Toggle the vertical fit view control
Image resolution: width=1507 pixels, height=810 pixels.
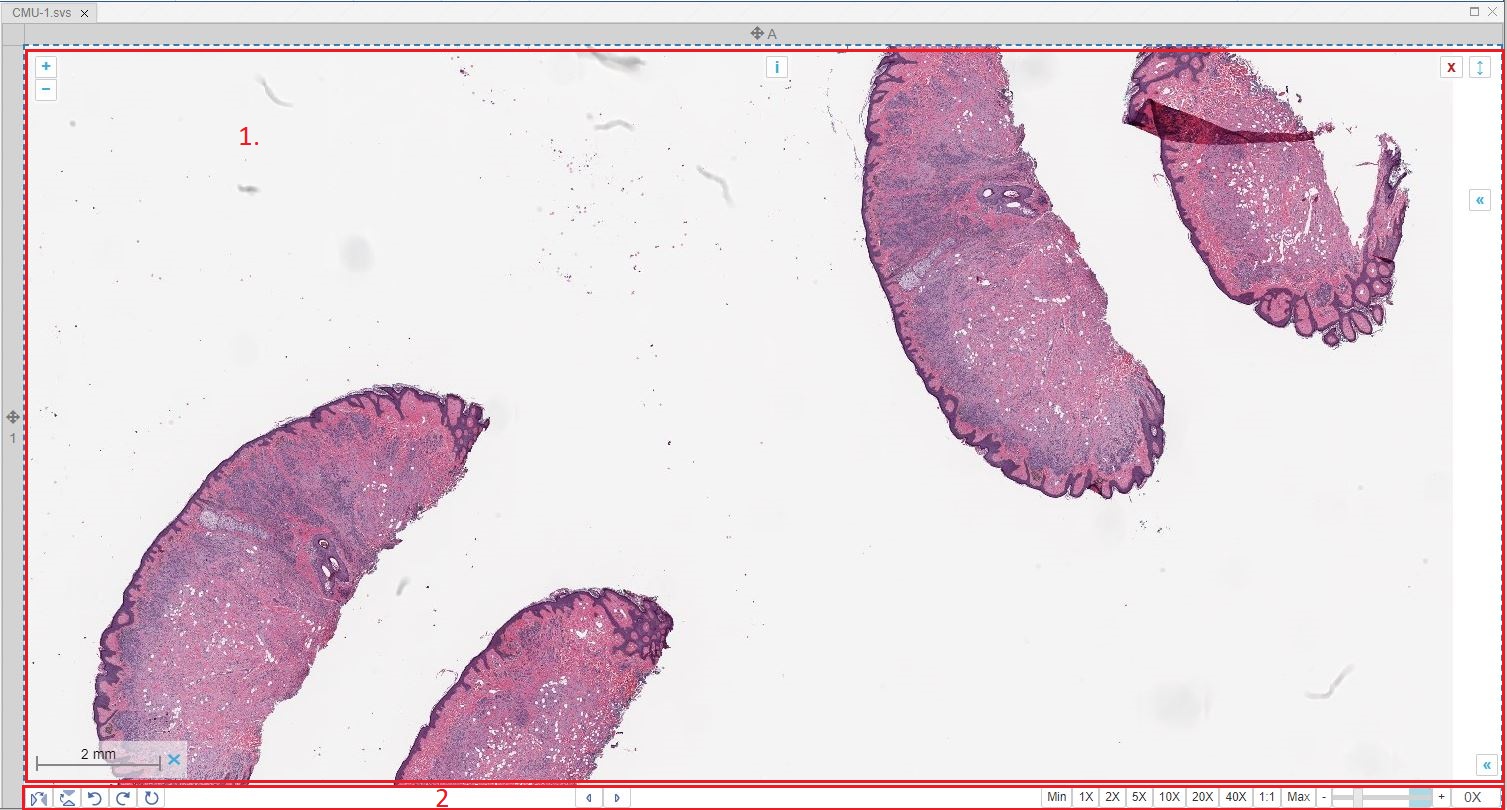click(1480, 66)
